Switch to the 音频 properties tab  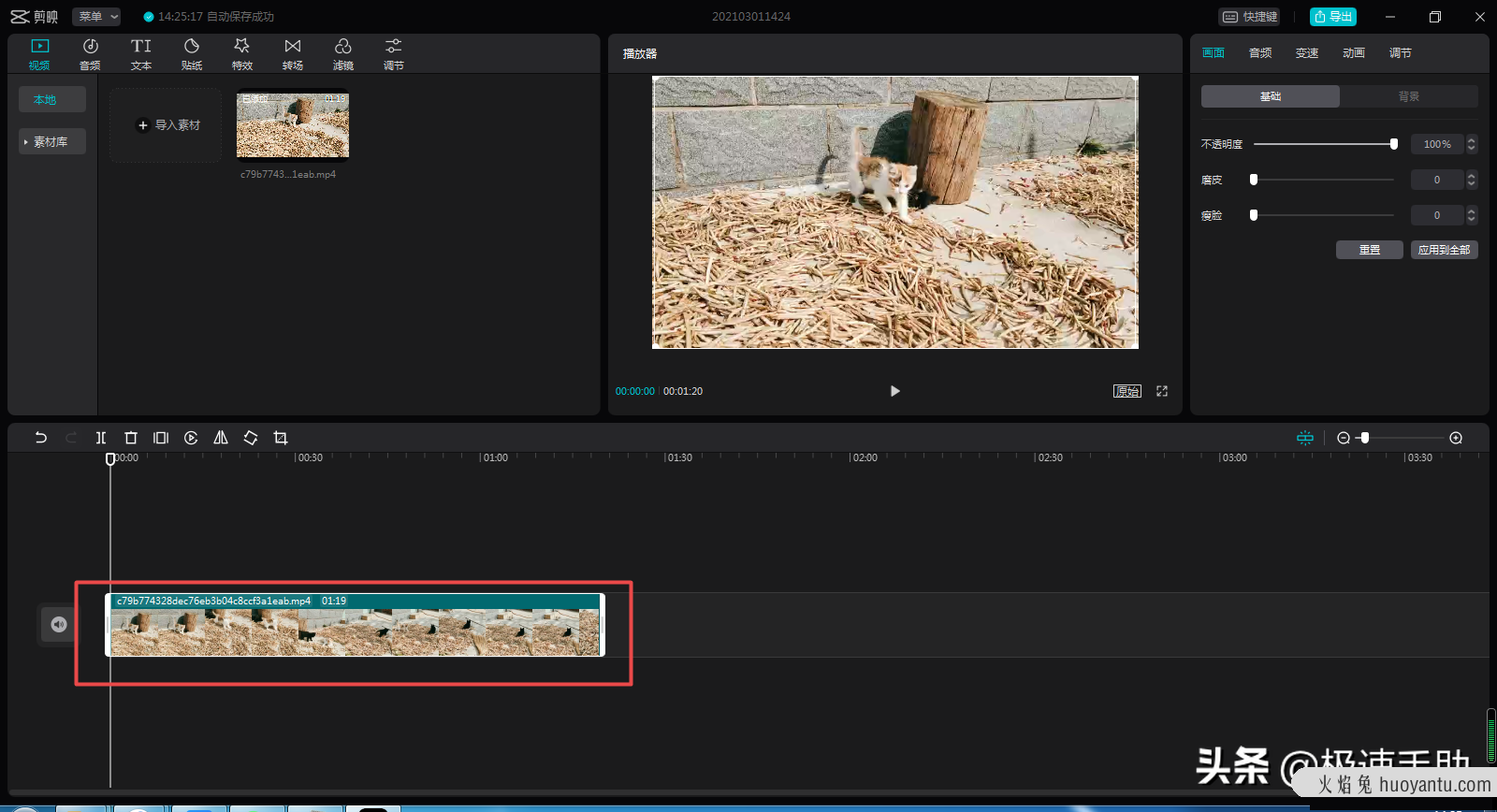1260,53
